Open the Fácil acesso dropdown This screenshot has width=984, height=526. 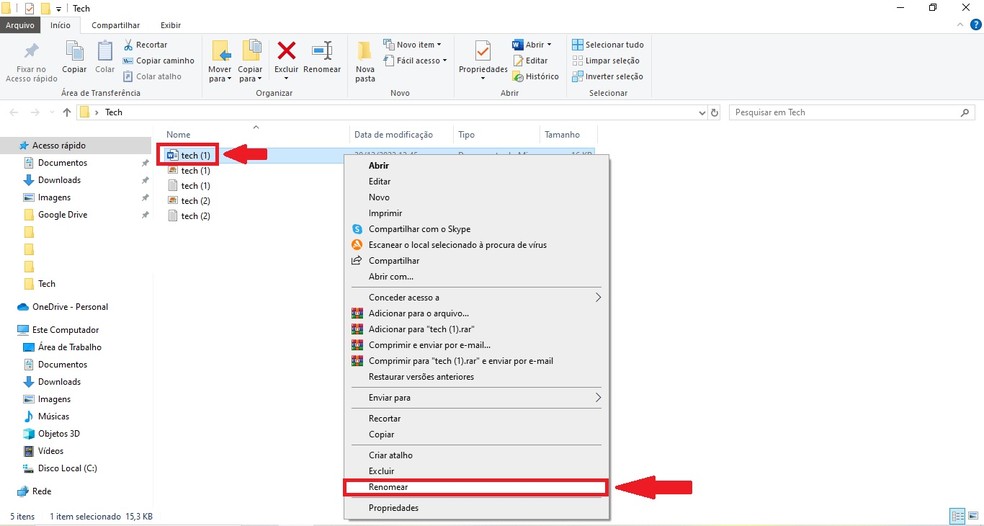415,60
